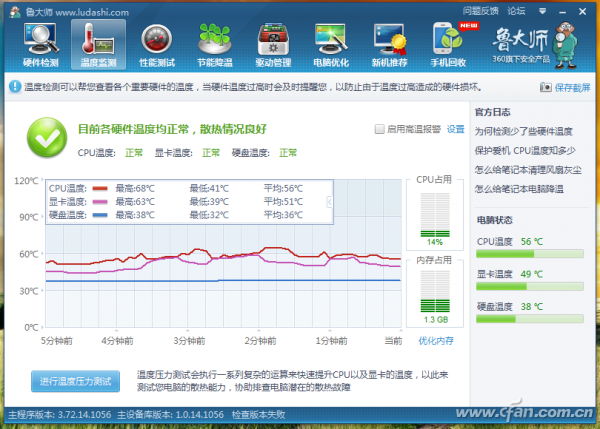Click the blue info icon in tip bar
Screen dimensions: 600x429
15,86
